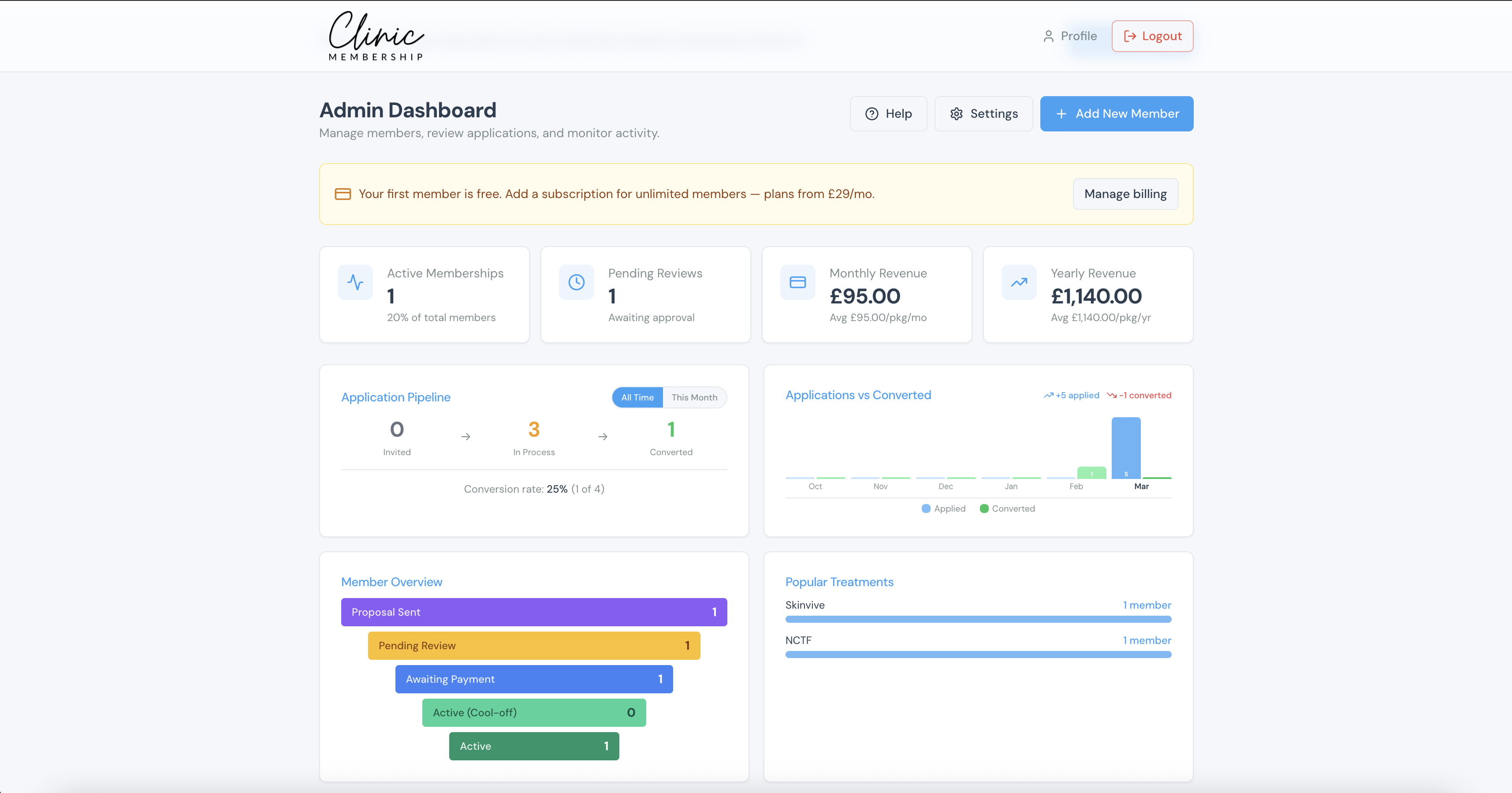Toggle the Applied legend series
The height and width of the screenshot is (793, 1512).
[943, 509]
